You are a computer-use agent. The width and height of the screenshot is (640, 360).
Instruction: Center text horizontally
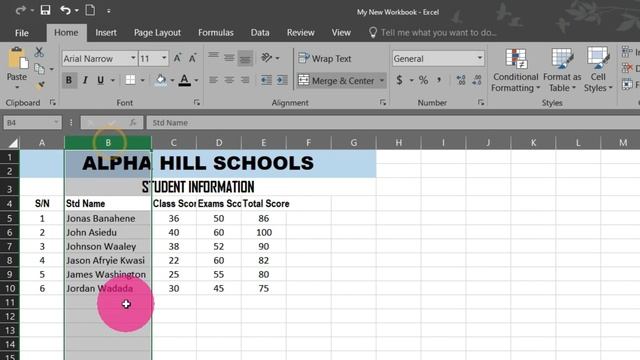(229, 80)
